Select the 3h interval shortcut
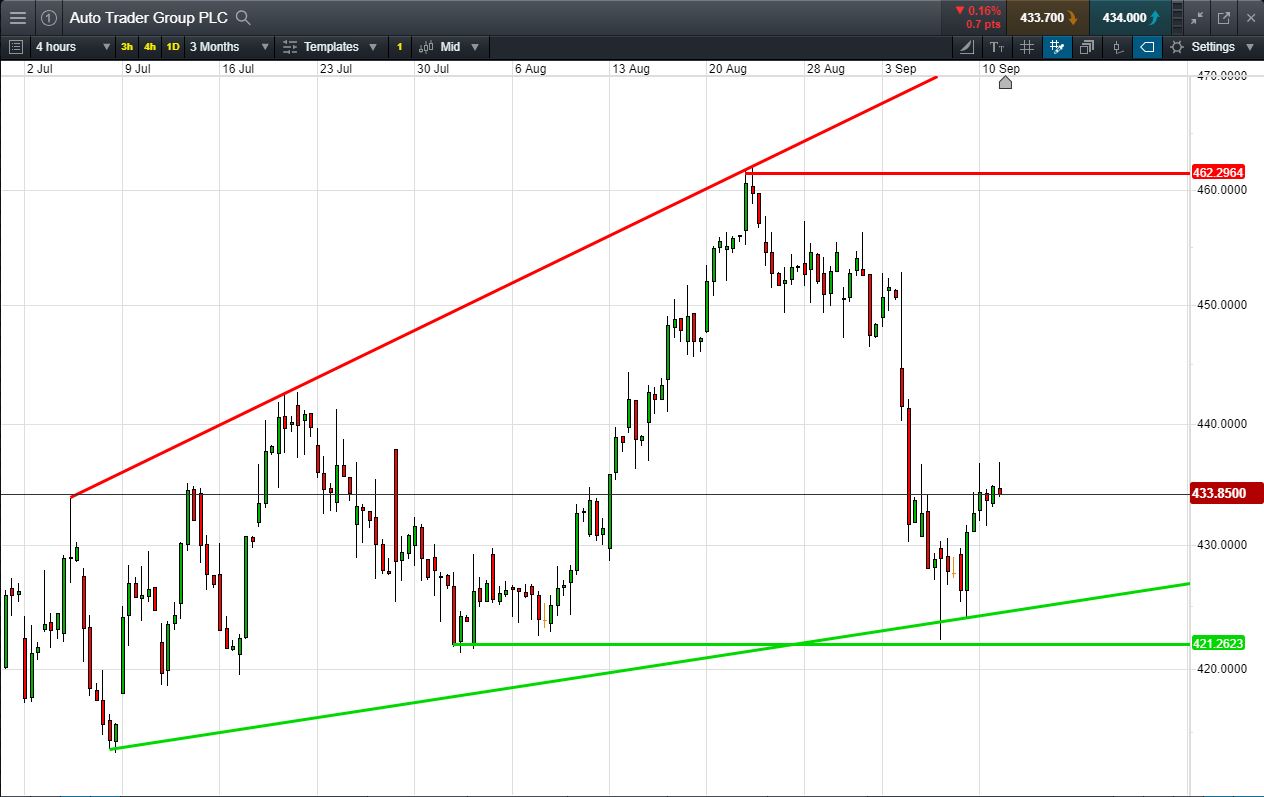This screenshot has height=797, width=1264. pos(127,47)
